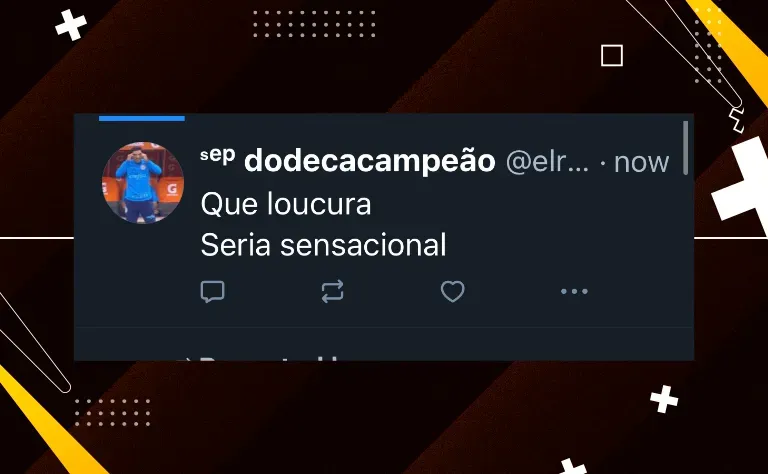Click the large white plus beside the tweet card
Image resolution: width=768 pixels, height=474 pixels.
click(x=741, y=186)
